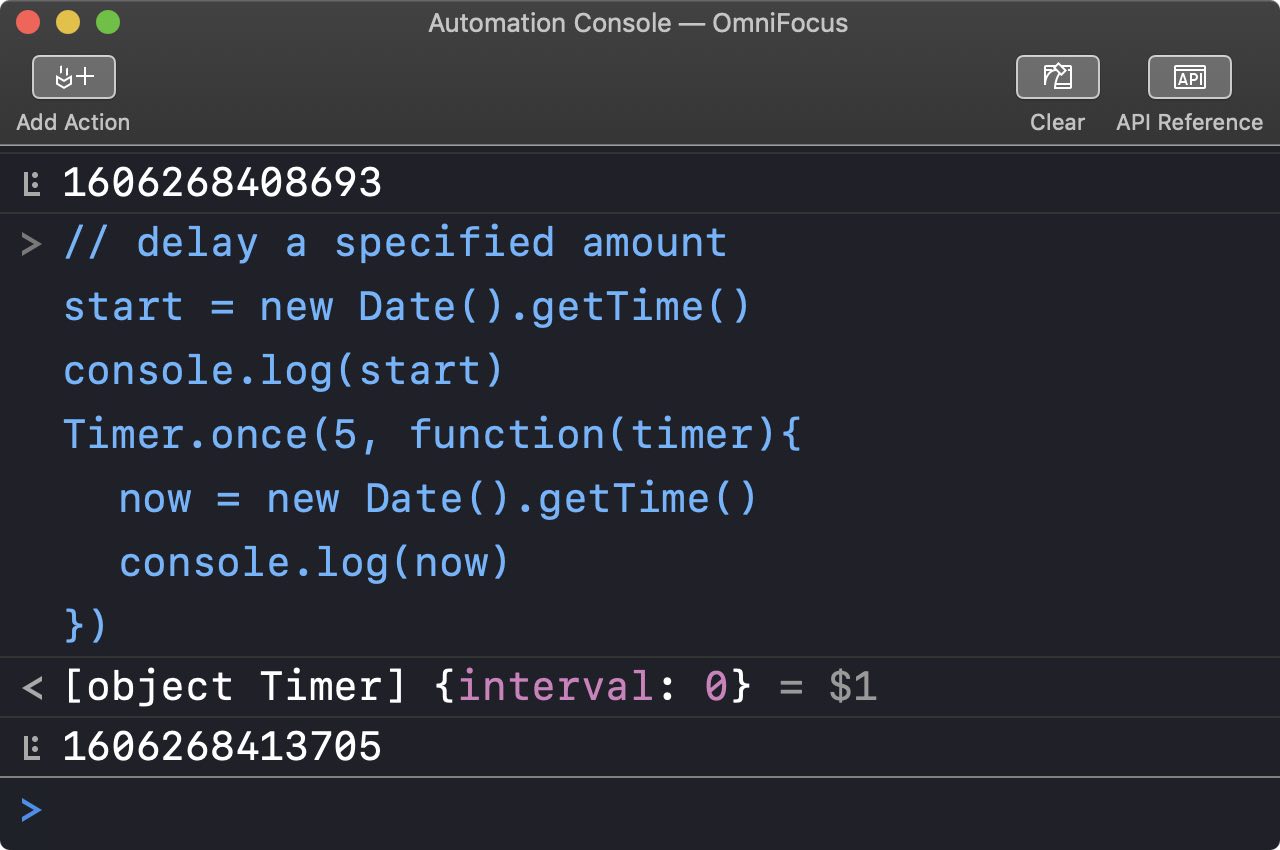
Task: Minimize the Automation Console window
Action: (x=68, y=22)
